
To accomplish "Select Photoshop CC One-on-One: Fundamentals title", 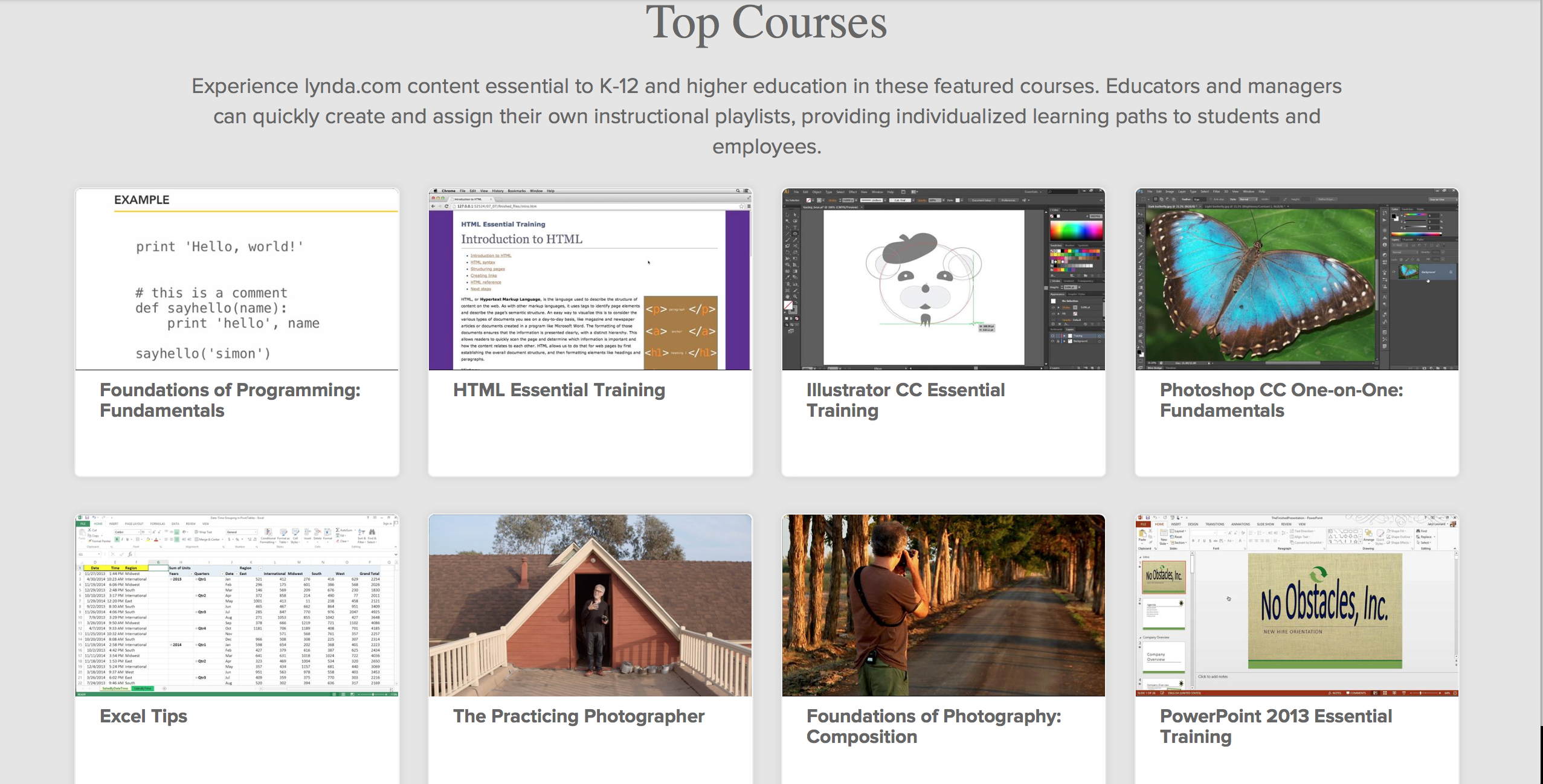I will click(1281, 400).
